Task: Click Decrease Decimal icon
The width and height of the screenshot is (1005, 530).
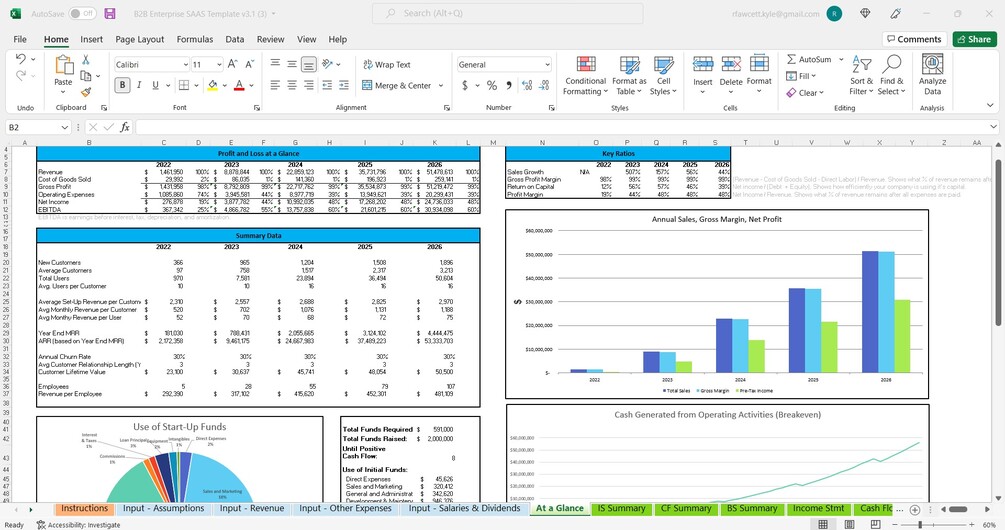Action: pyautogui.click(x=544, y=85)
